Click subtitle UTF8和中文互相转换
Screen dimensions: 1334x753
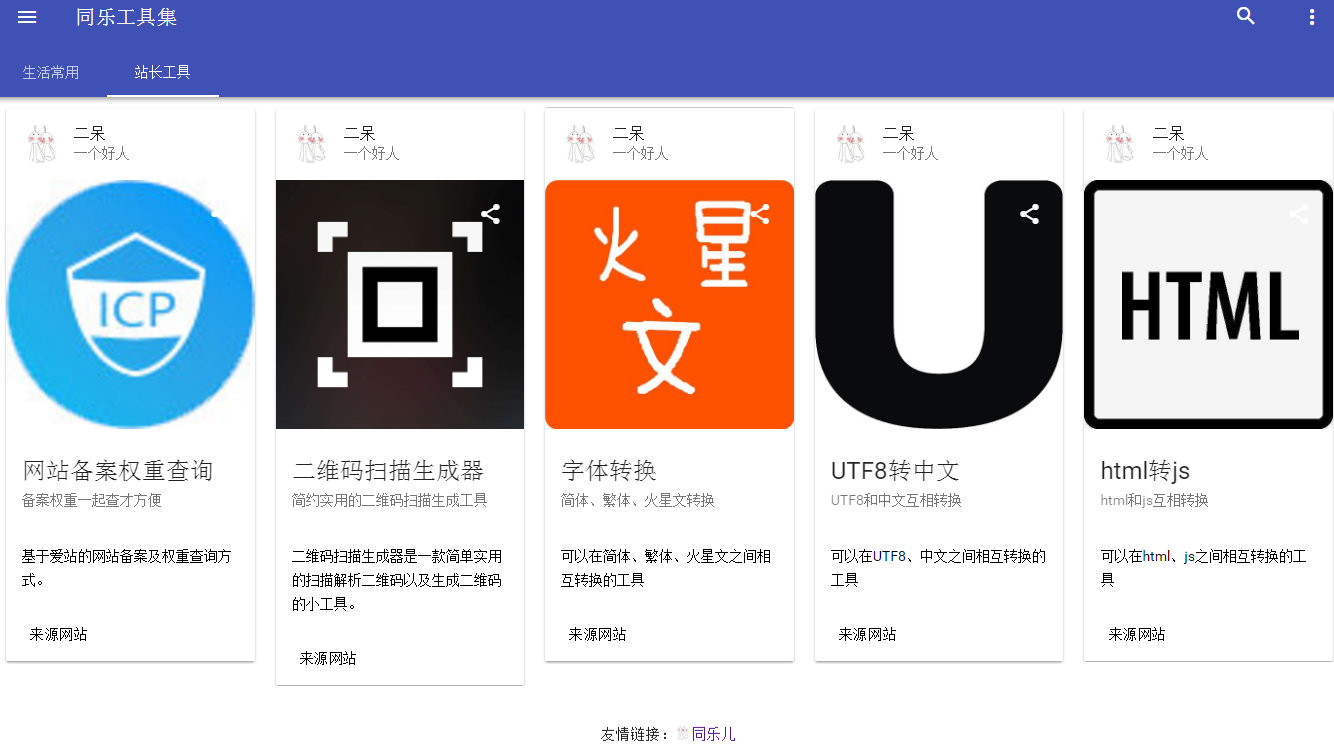click(x=896, y=500)
